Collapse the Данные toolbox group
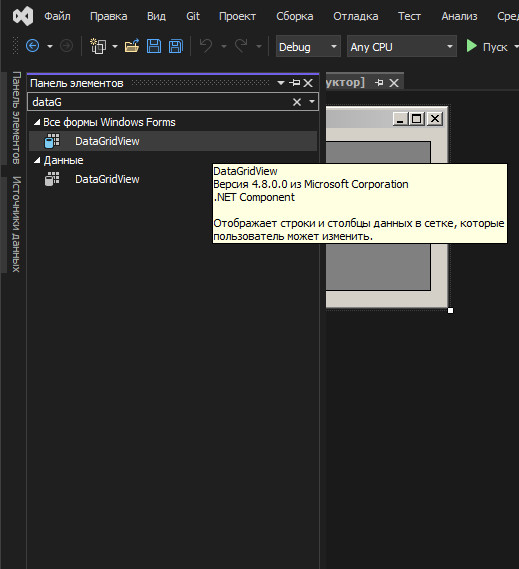Screen dimensions: 519x569 (x=37, y=160)
